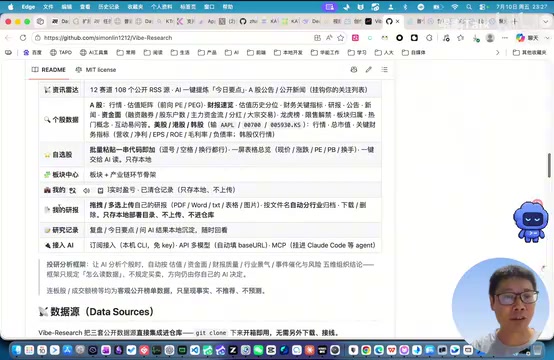554x360 pixels.
Task: Open macOS Spotlight search icon
Action: [x=469, y=7]
